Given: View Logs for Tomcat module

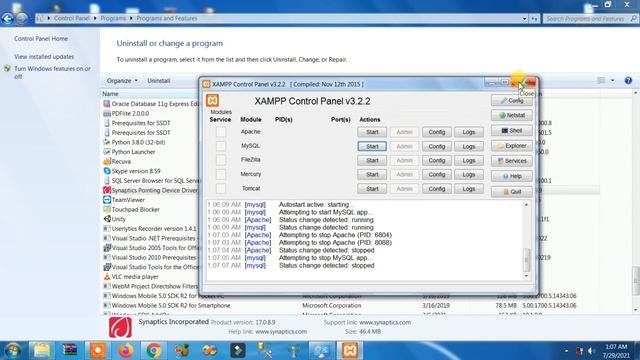Looking at the screenshot, I should click(x=469, y=189).
